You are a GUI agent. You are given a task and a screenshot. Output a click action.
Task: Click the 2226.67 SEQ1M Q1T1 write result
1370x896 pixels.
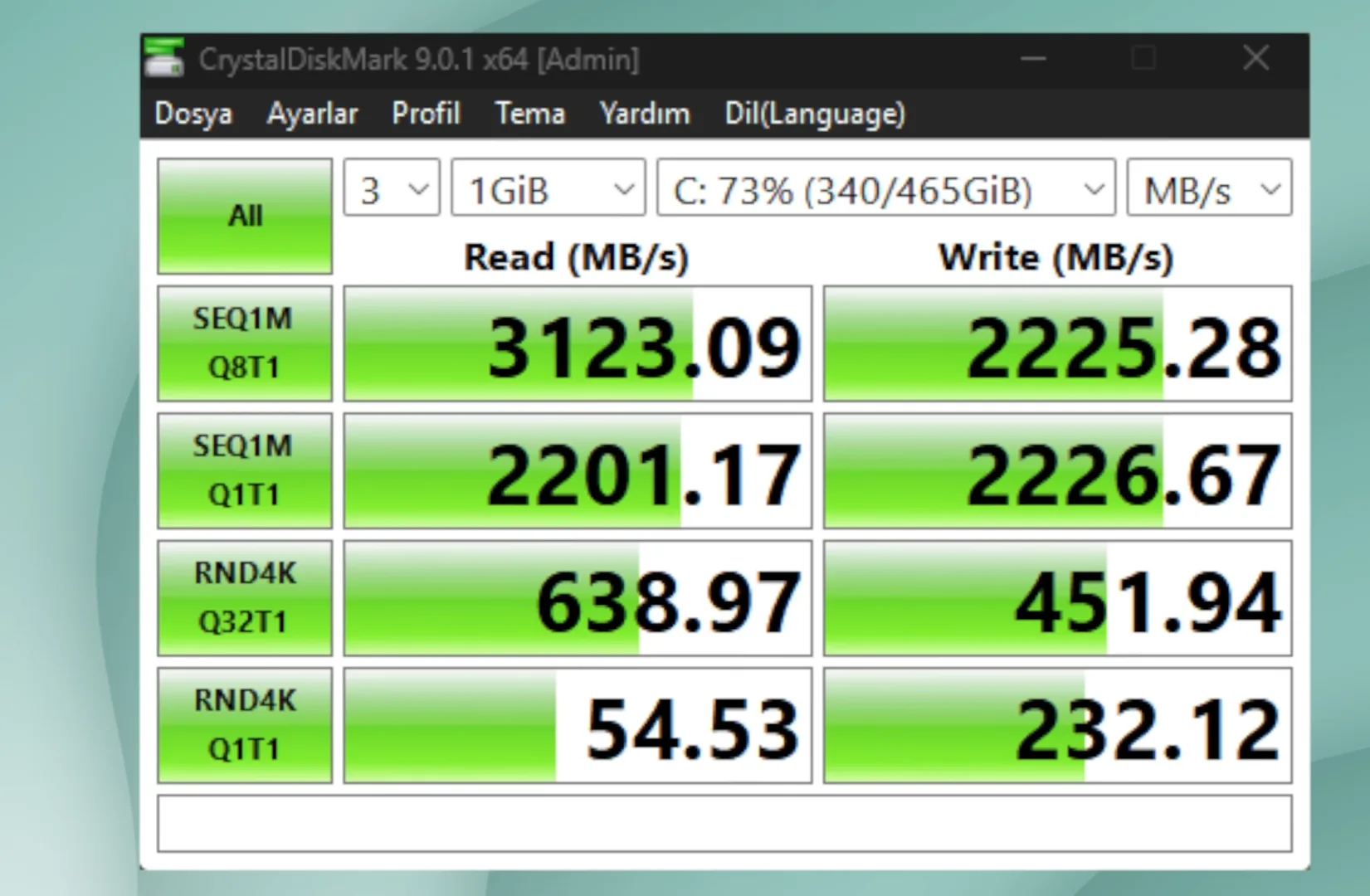1057,470
